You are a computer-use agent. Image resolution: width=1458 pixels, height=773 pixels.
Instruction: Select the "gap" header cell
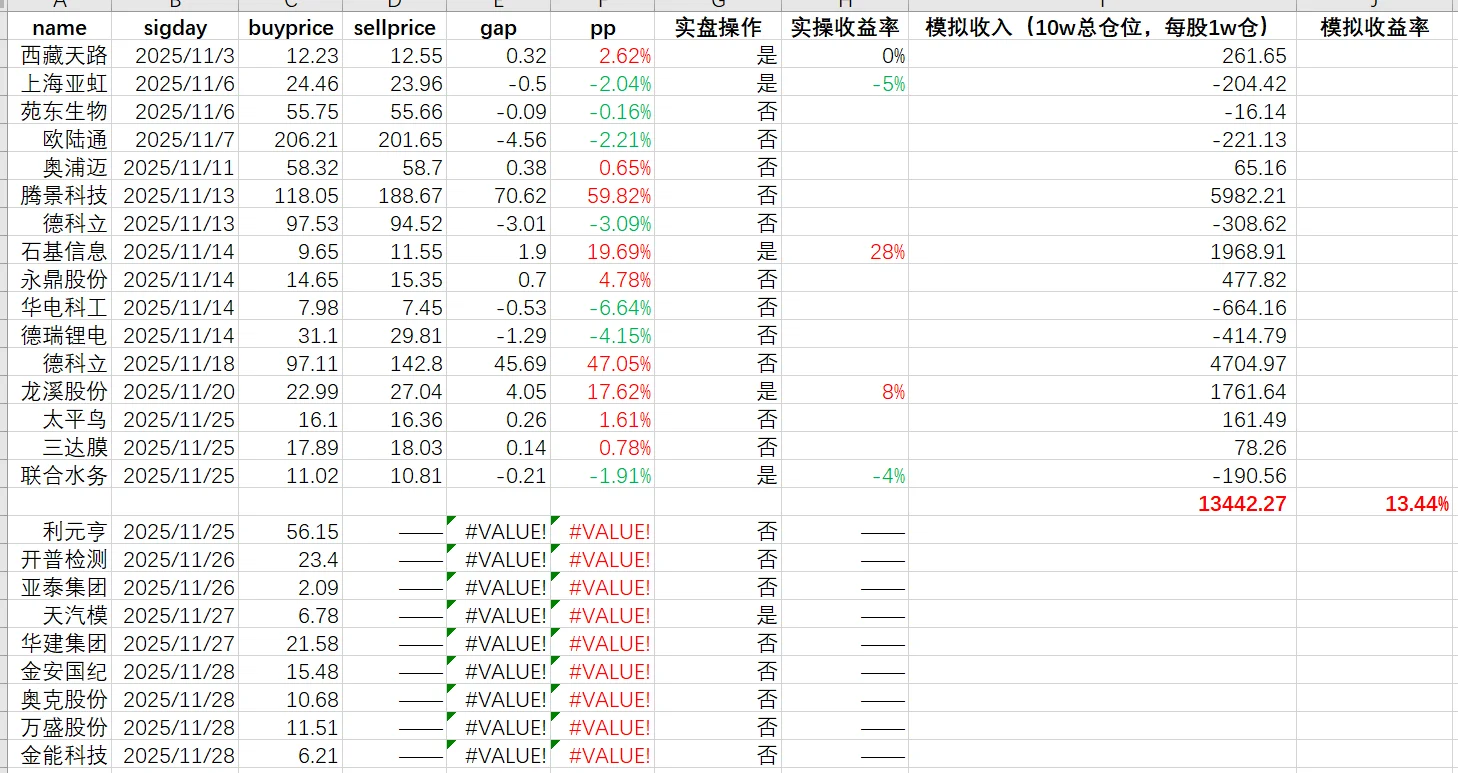498,27
